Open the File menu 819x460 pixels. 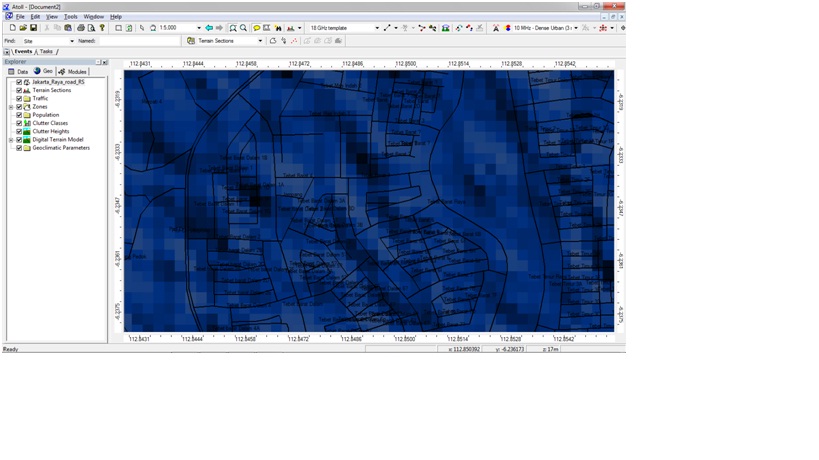point(20,17)
